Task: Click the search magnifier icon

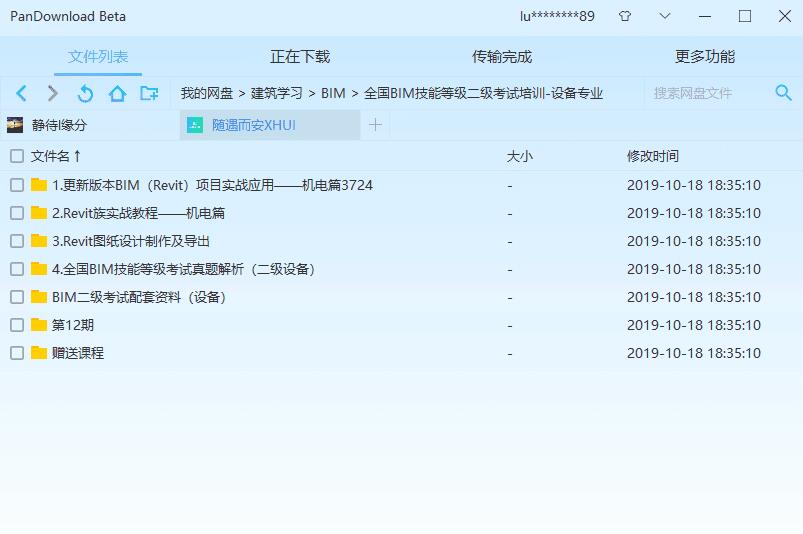Action: 784,93
